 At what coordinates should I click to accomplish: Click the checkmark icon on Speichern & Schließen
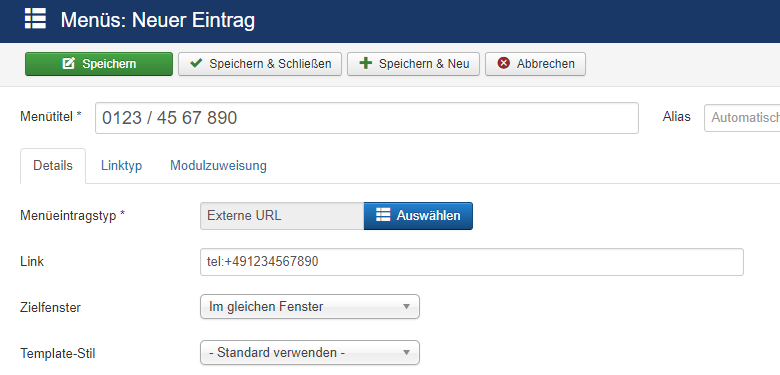click(196, 63)
